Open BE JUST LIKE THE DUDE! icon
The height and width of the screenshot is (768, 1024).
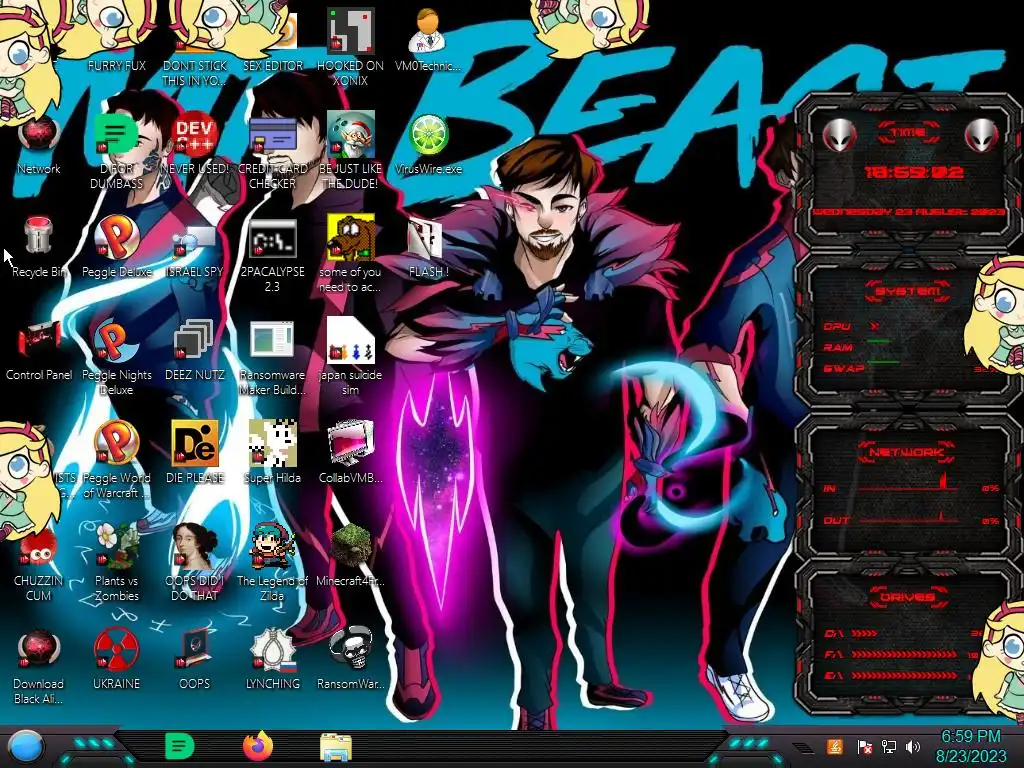[351, 152]
